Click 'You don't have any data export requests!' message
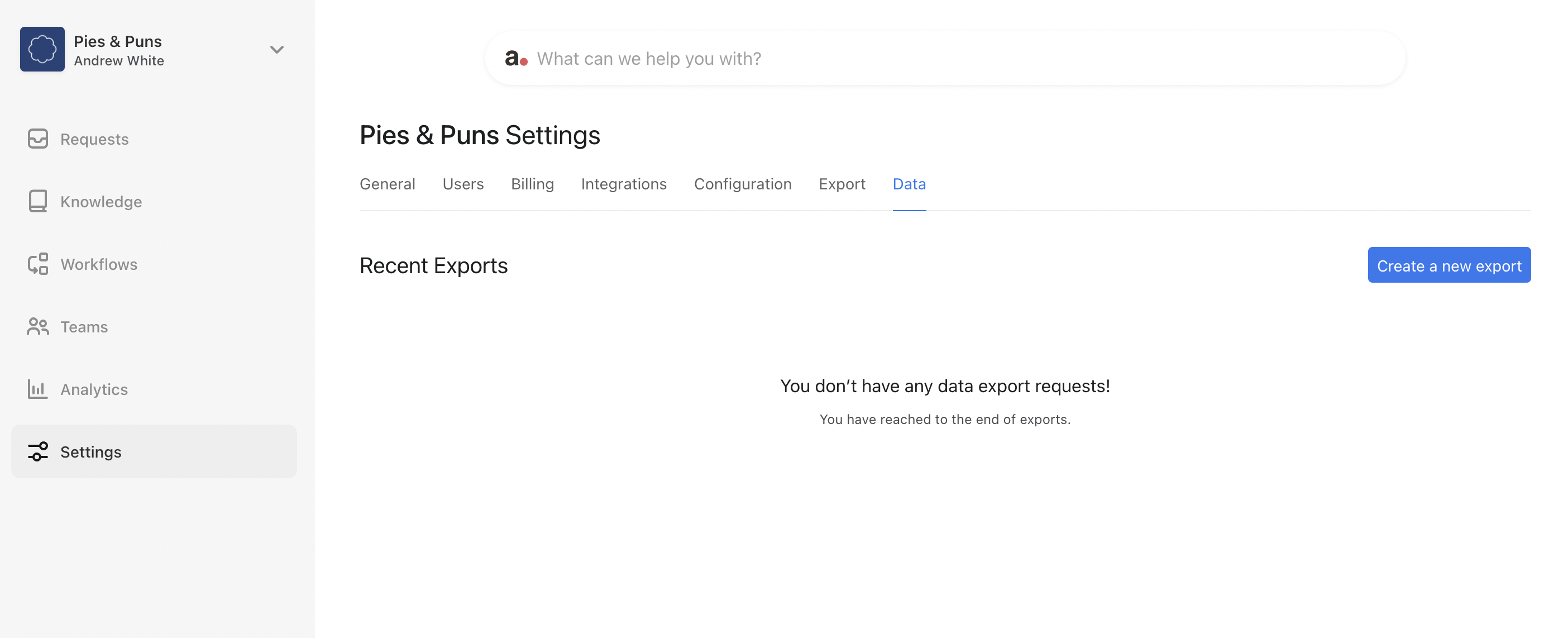Screen dimensions: 1568x638 pyautogui.click(x=945, y=386)
